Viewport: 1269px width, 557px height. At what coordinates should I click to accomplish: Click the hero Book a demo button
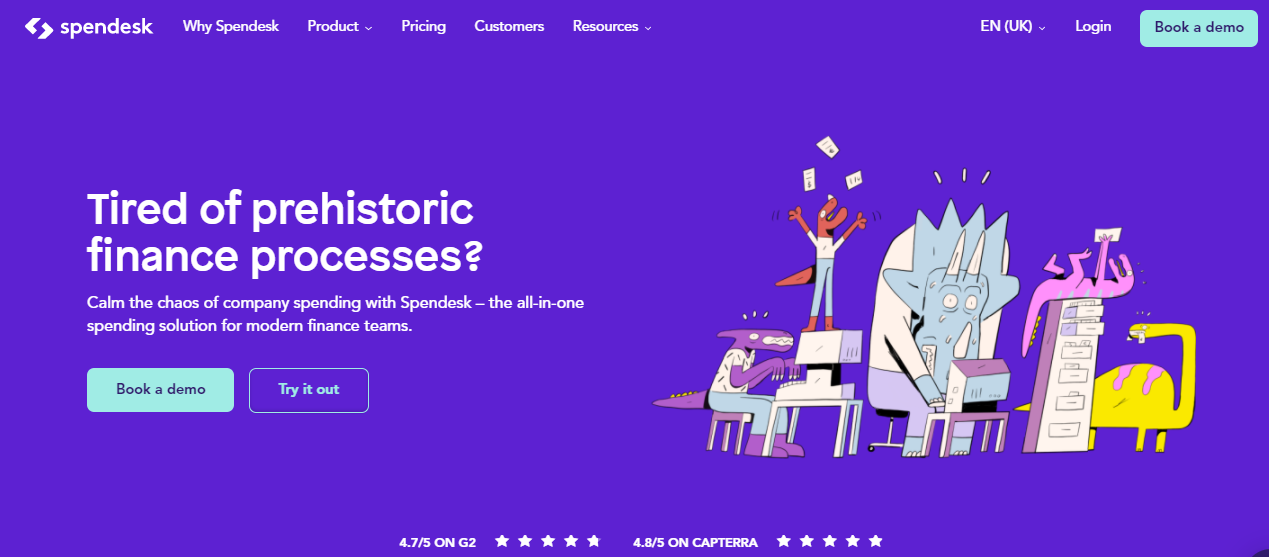tap(160, 390)
